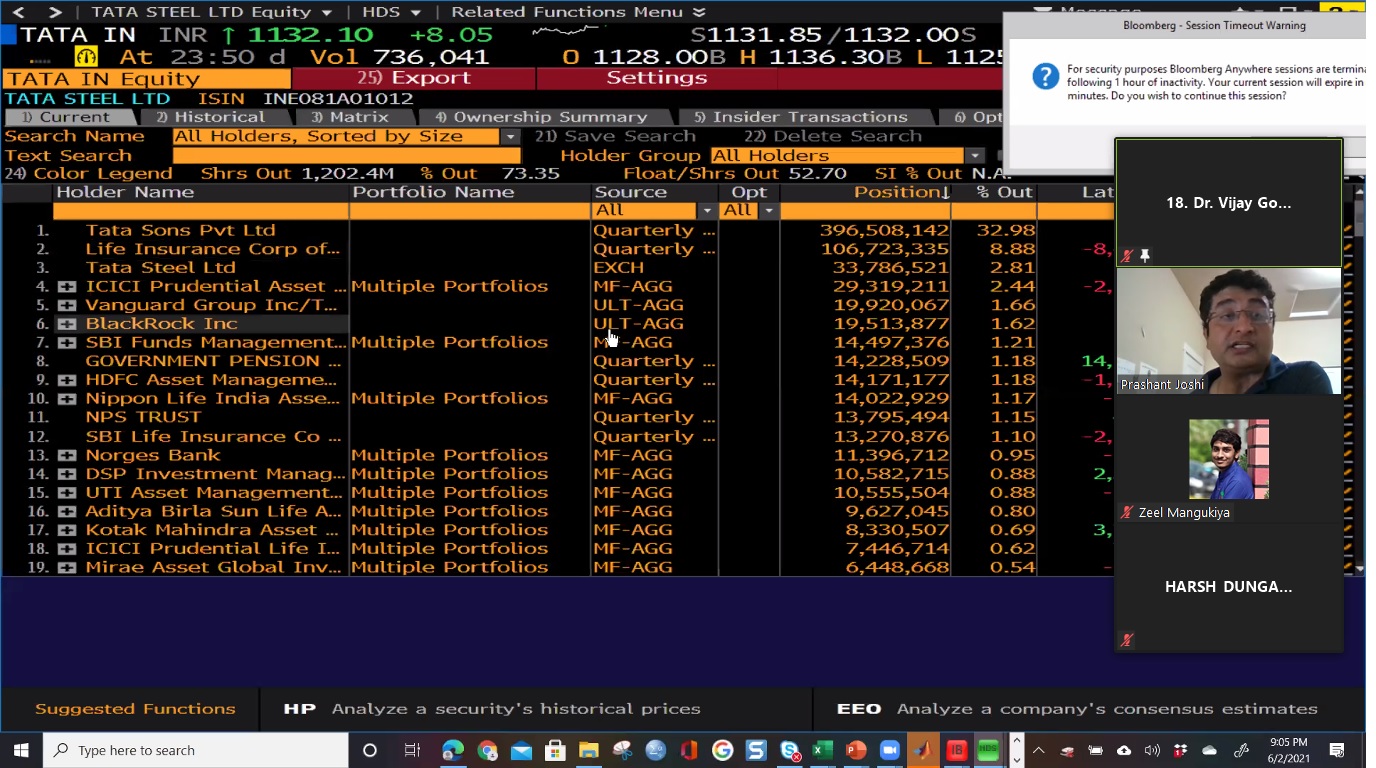1376x768 pixels.
Task: Open Cortana circle on taskbar
Action: (370, 750)
